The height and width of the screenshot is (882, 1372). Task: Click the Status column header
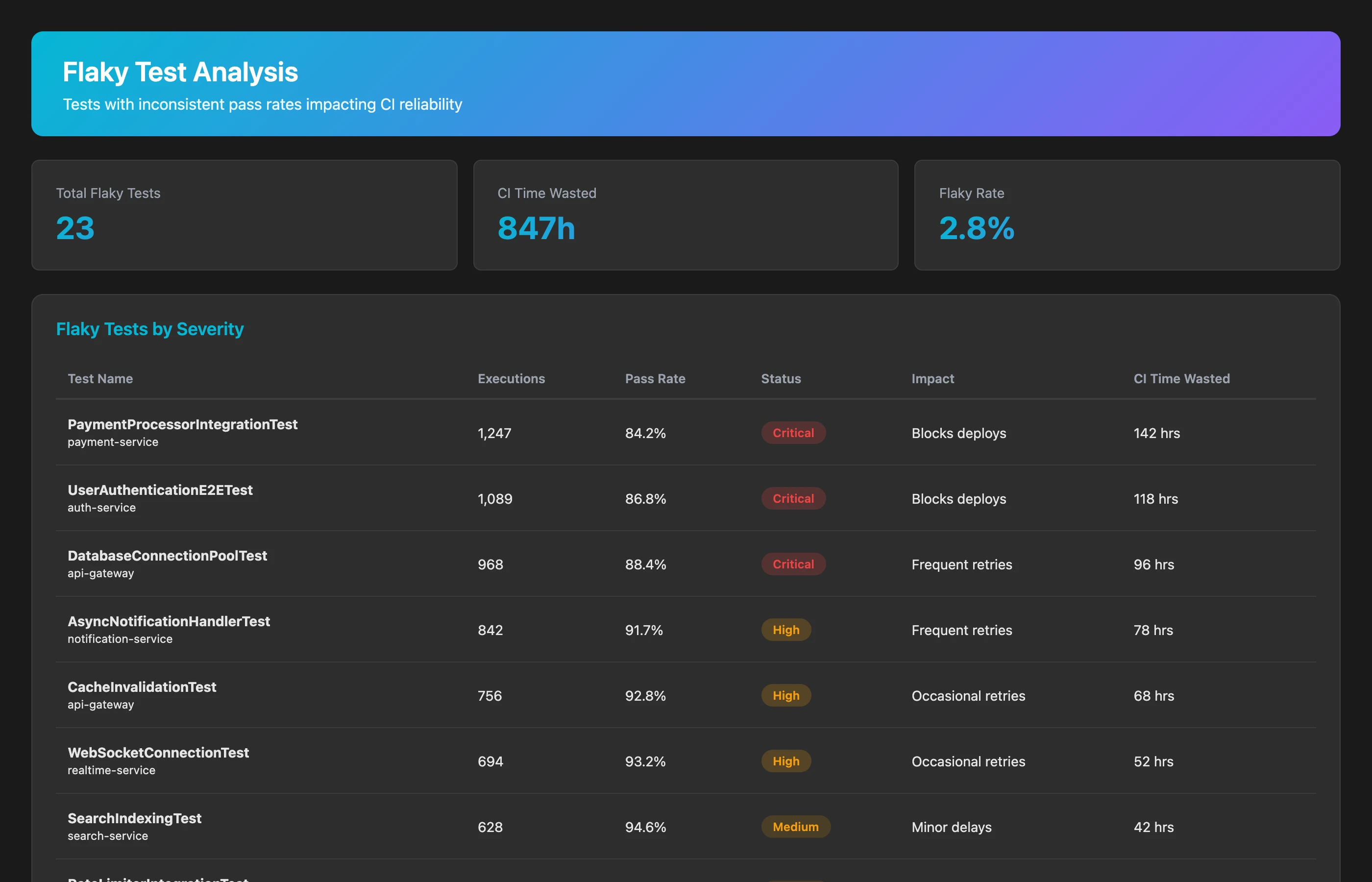pyautogui.click(x=781, y=379)
